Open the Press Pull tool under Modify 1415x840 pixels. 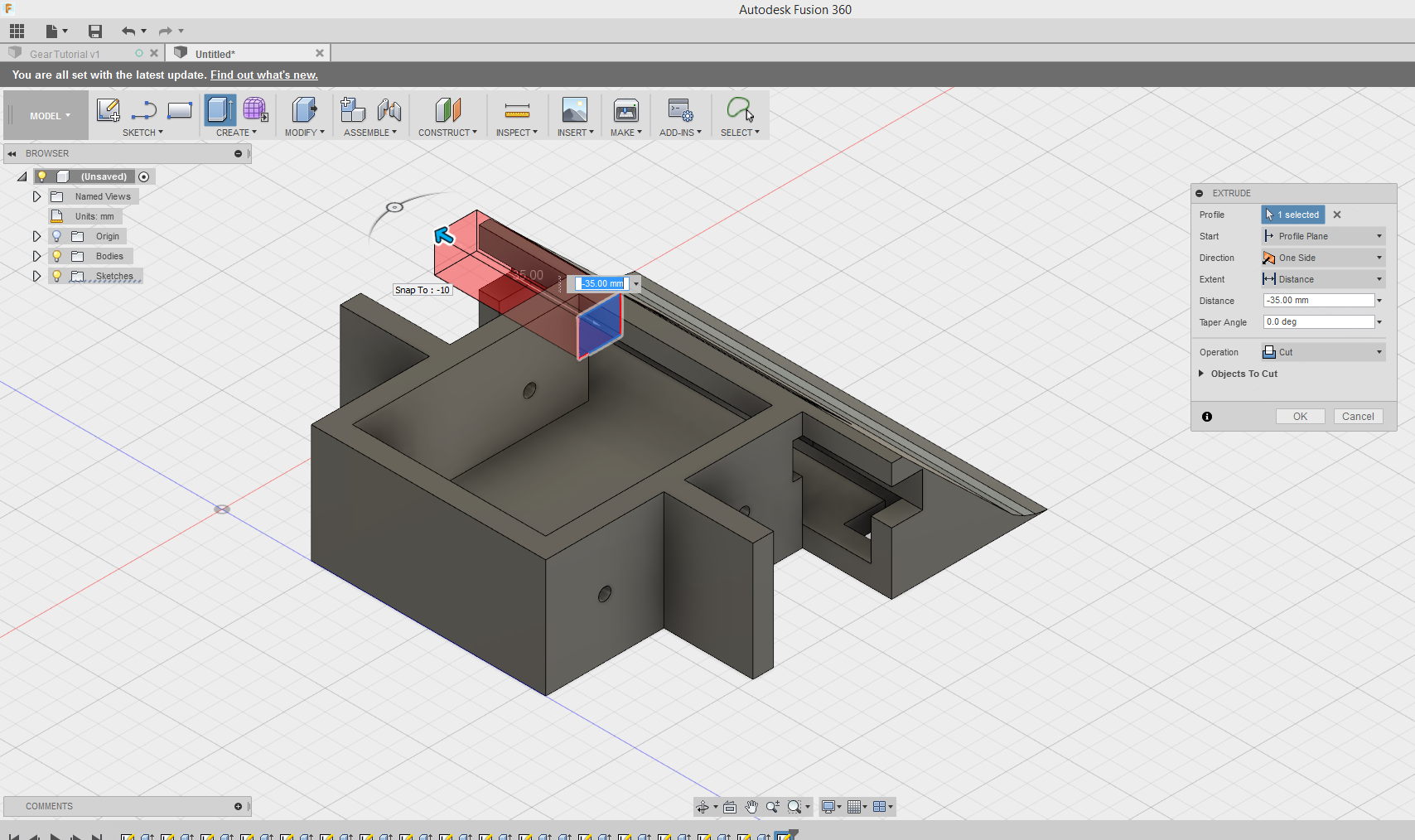[x=304, y=110]
